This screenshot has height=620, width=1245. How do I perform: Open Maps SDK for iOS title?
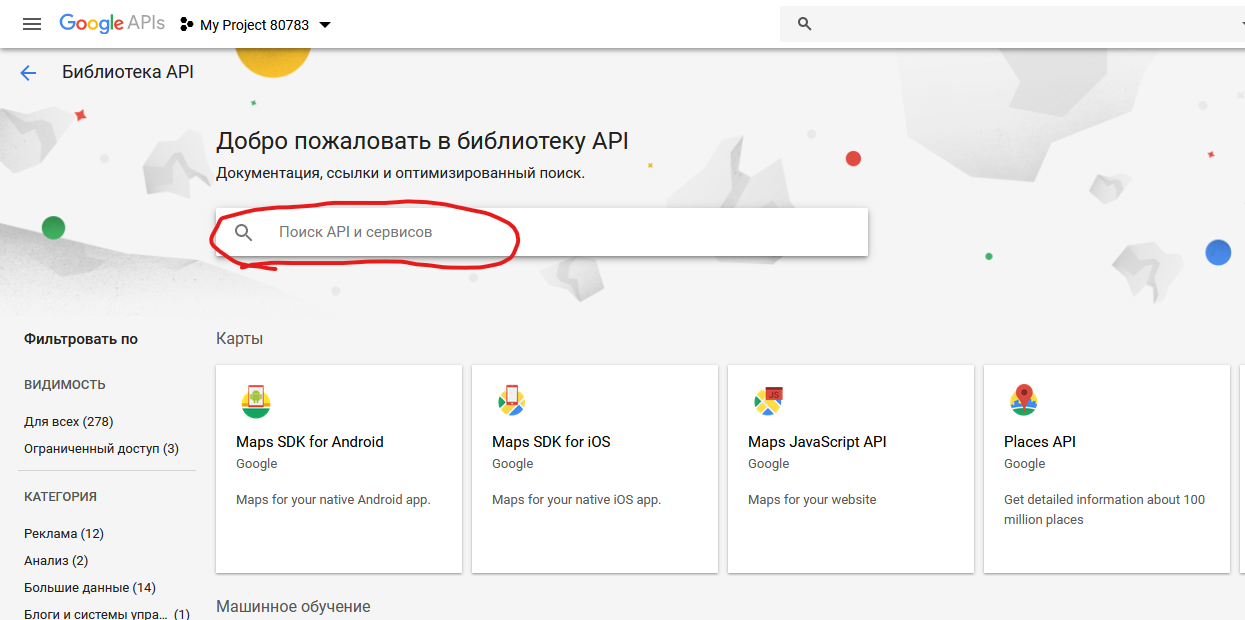551,442
